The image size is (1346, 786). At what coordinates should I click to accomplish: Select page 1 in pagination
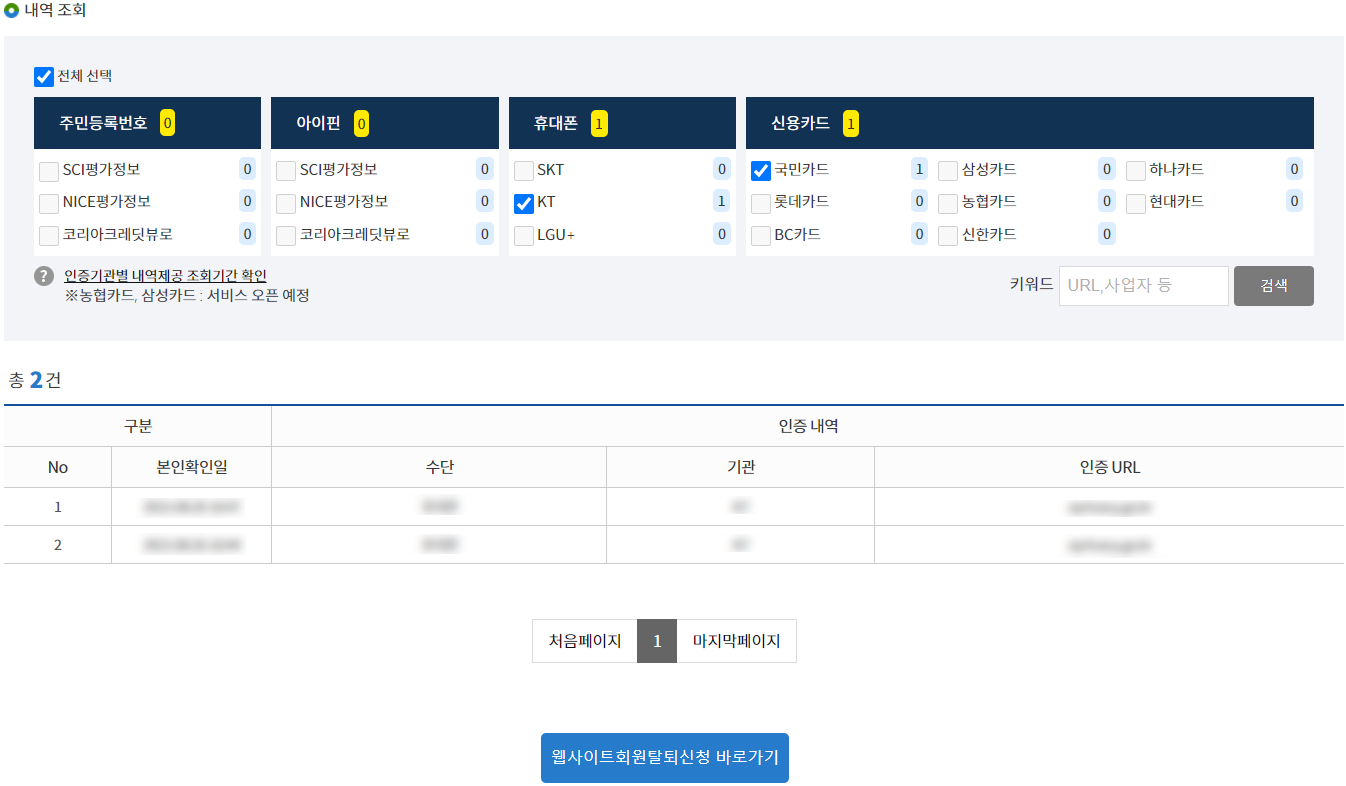[x=657, y=641]
